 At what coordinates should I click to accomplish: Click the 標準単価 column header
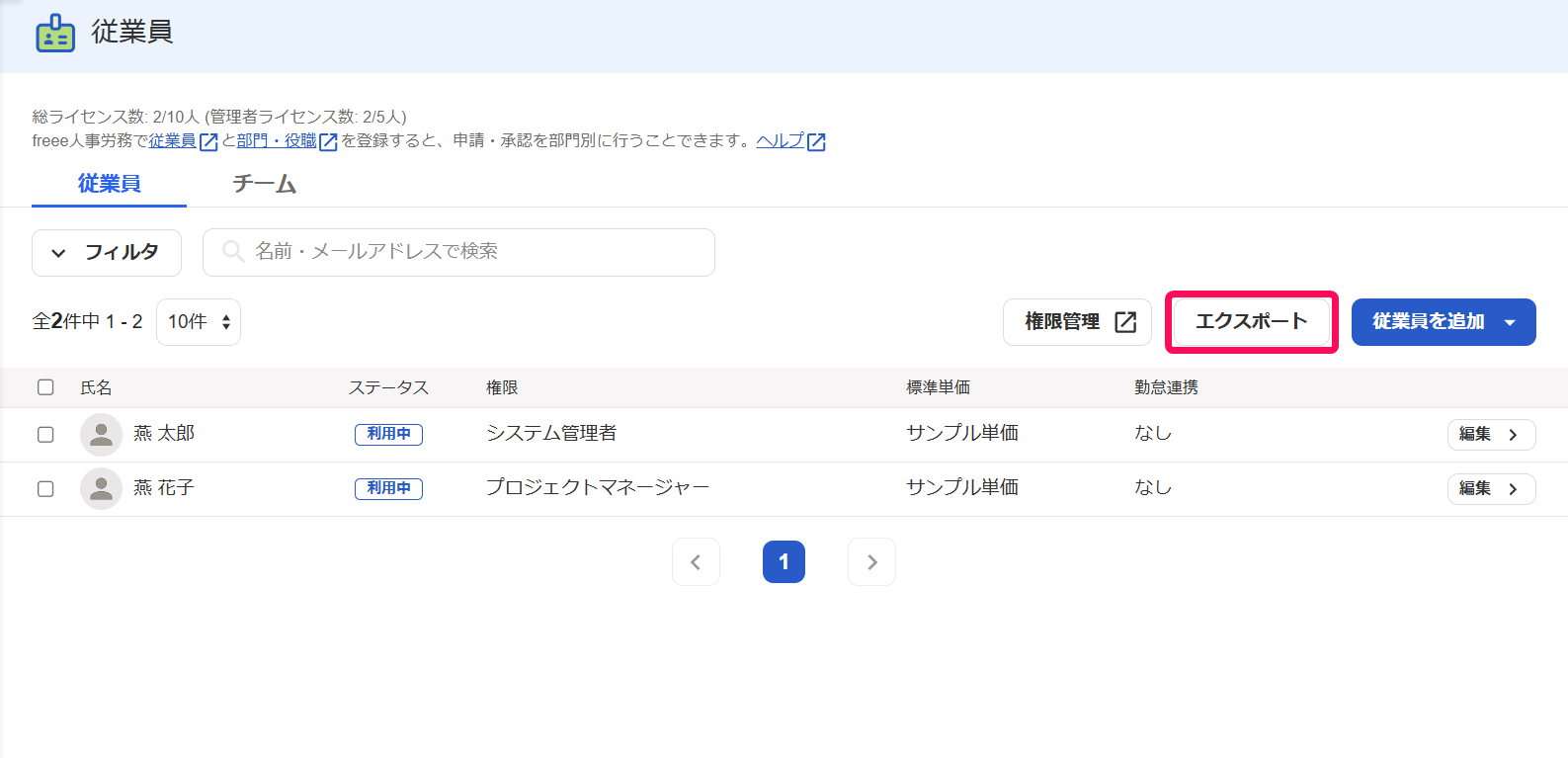[x=939, y=387]
